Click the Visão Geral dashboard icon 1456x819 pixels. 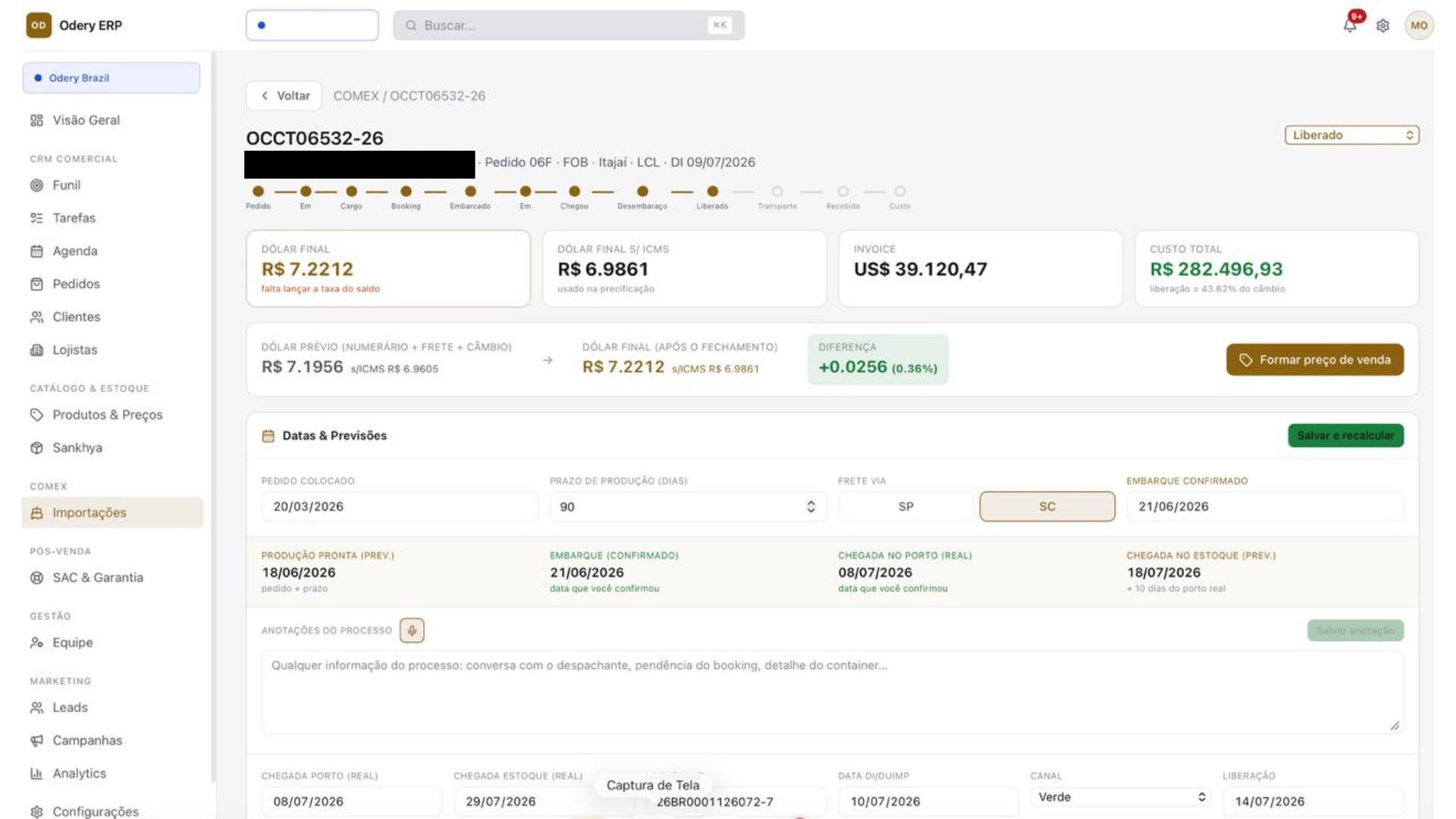[x=36, y=121]
